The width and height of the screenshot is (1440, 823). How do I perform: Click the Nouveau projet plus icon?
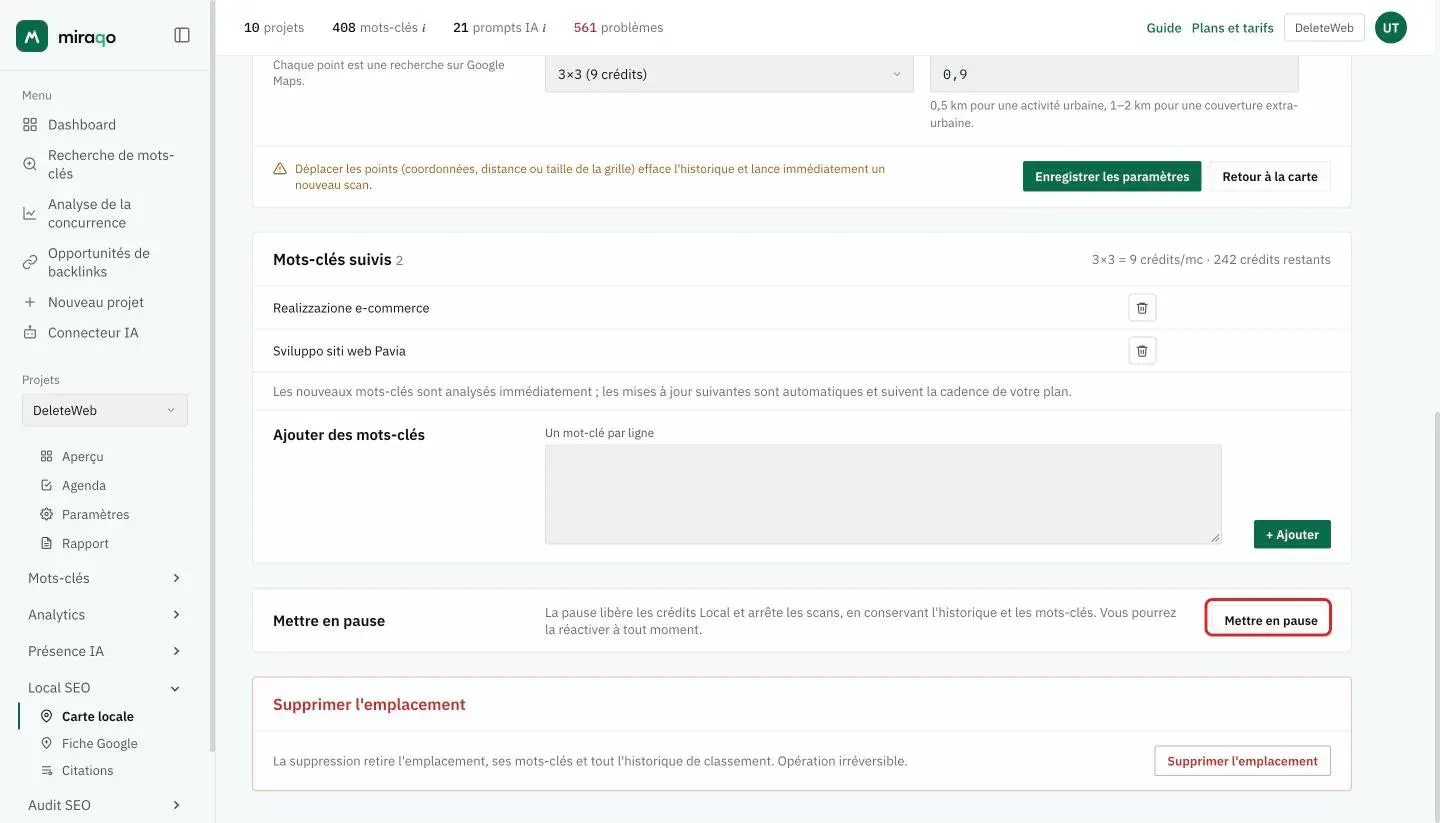[30, 302]
